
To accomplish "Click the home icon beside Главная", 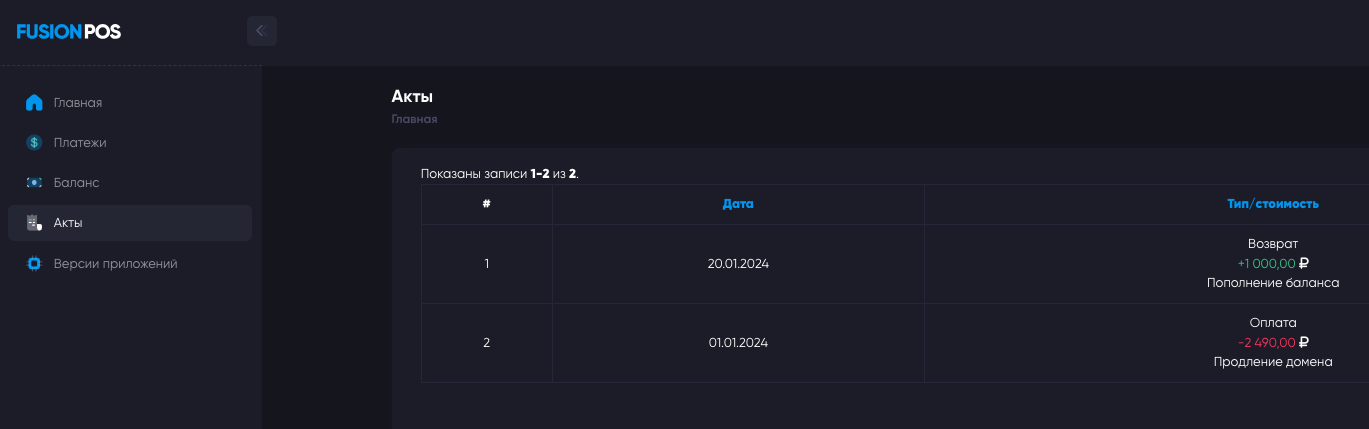I will point(34,103).
